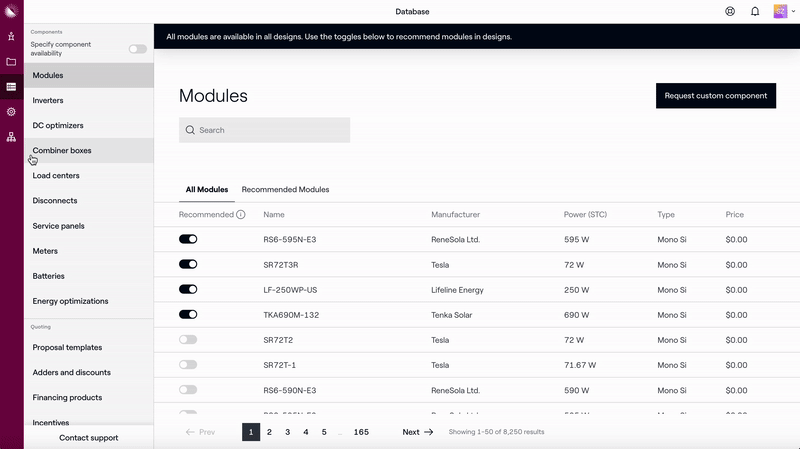Select the Database icon in the sidebar
Image resolution: width=800 pixels, height=449 pixels.
tap(11, 87)
